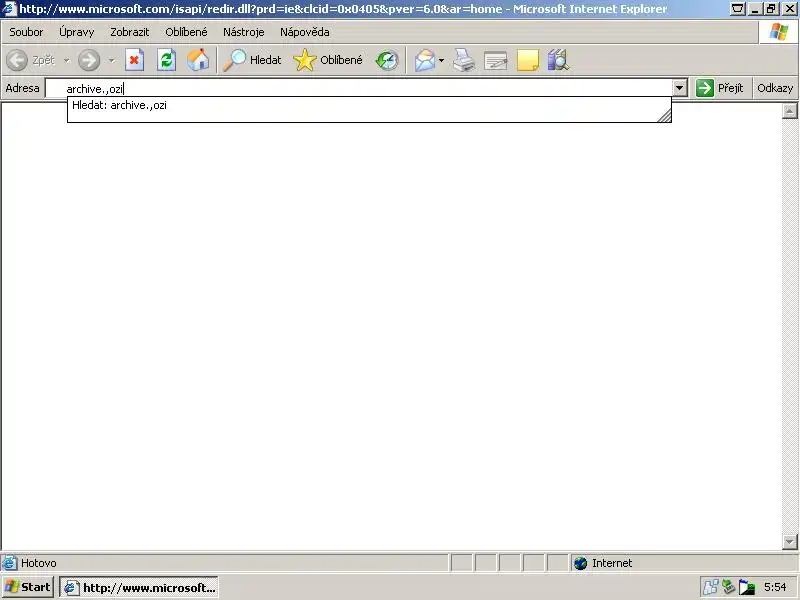Go forward with the forward arrow button

point(89,60)
